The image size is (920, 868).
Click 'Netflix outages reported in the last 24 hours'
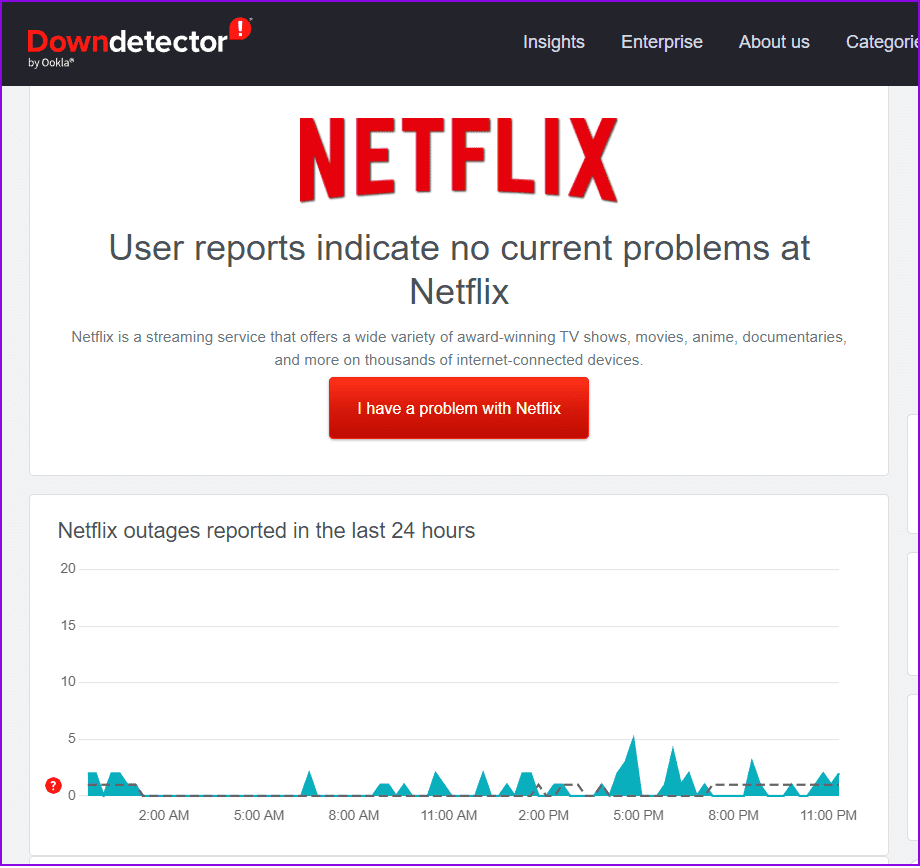266,531
